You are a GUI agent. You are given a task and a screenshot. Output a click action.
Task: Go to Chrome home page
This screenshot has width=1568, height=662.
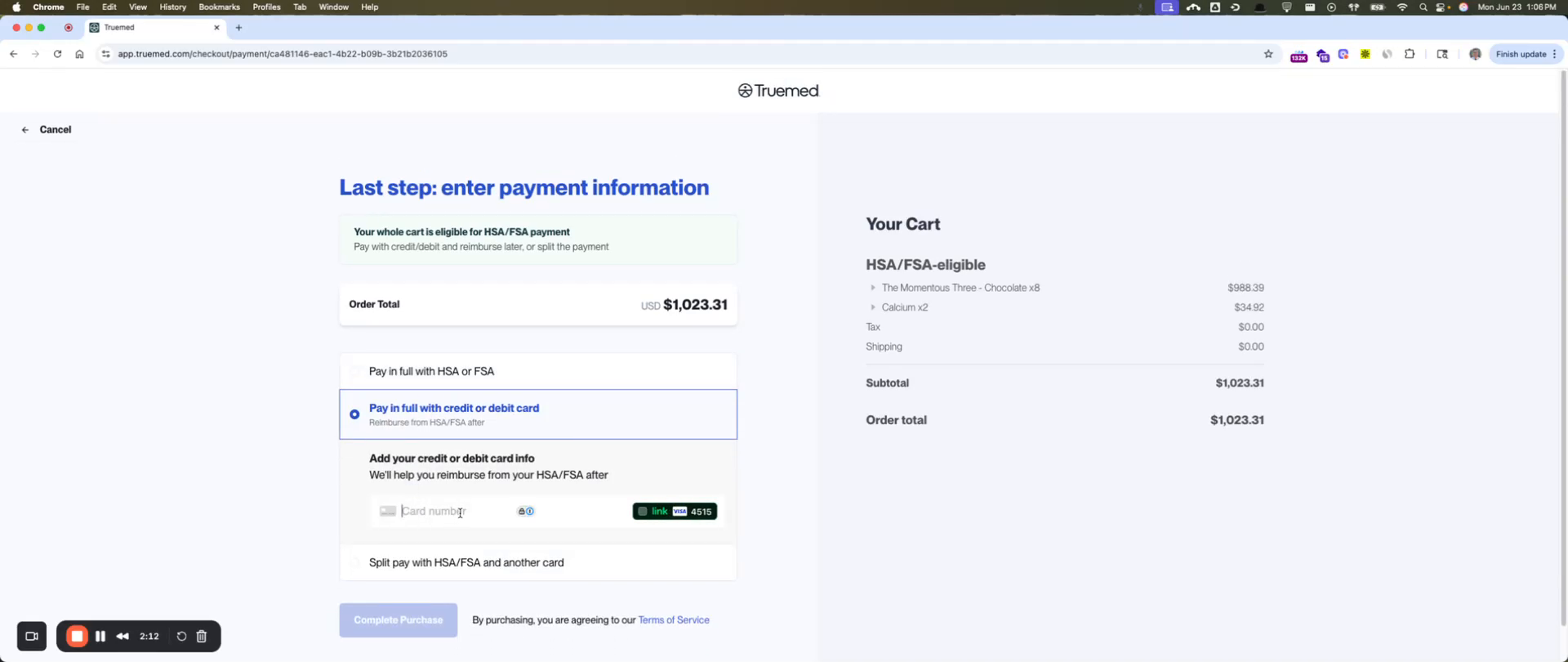click(79, 54)
